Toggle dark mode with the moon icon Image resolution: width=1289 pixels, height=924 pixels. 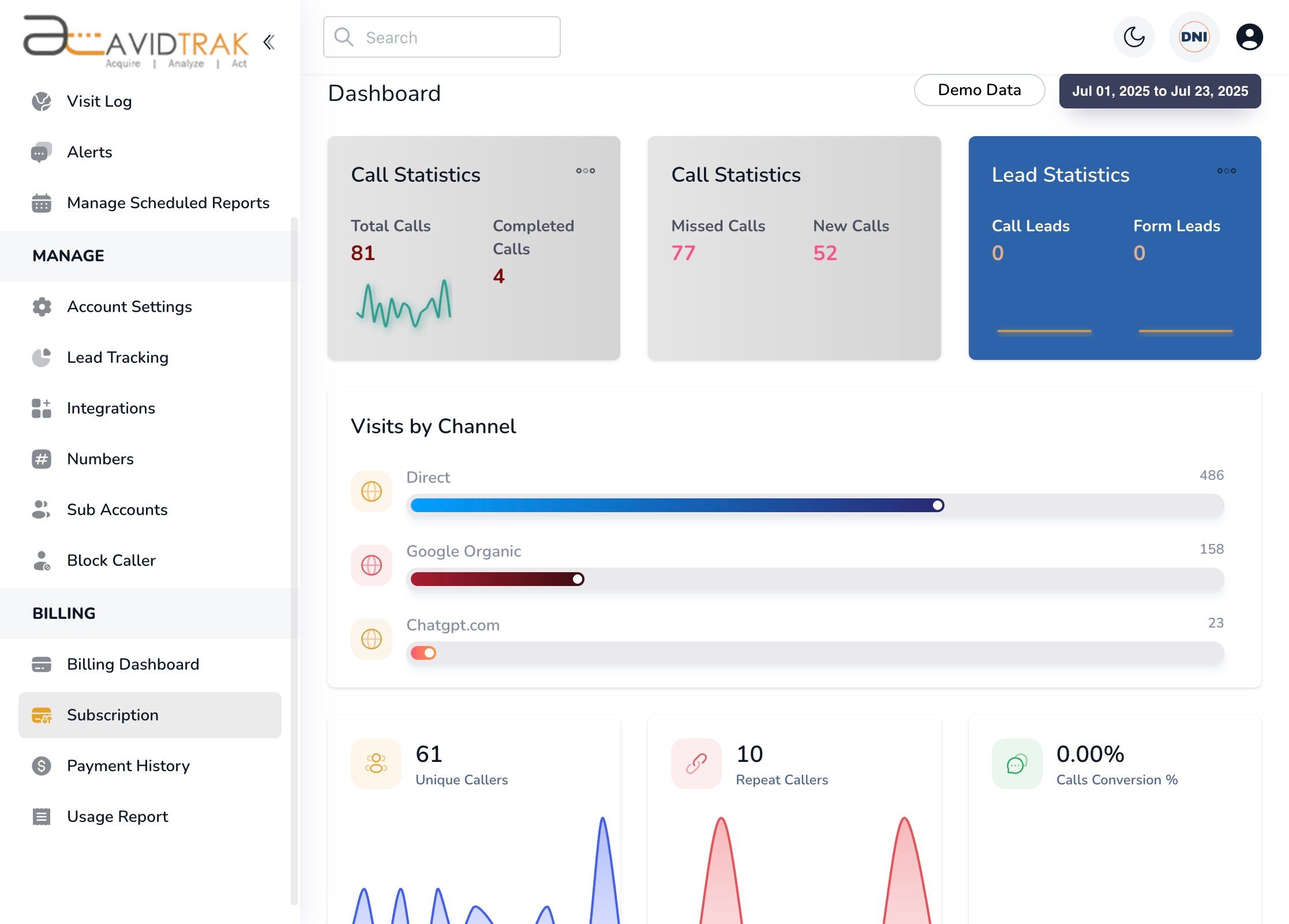(x=1133, y=36)
